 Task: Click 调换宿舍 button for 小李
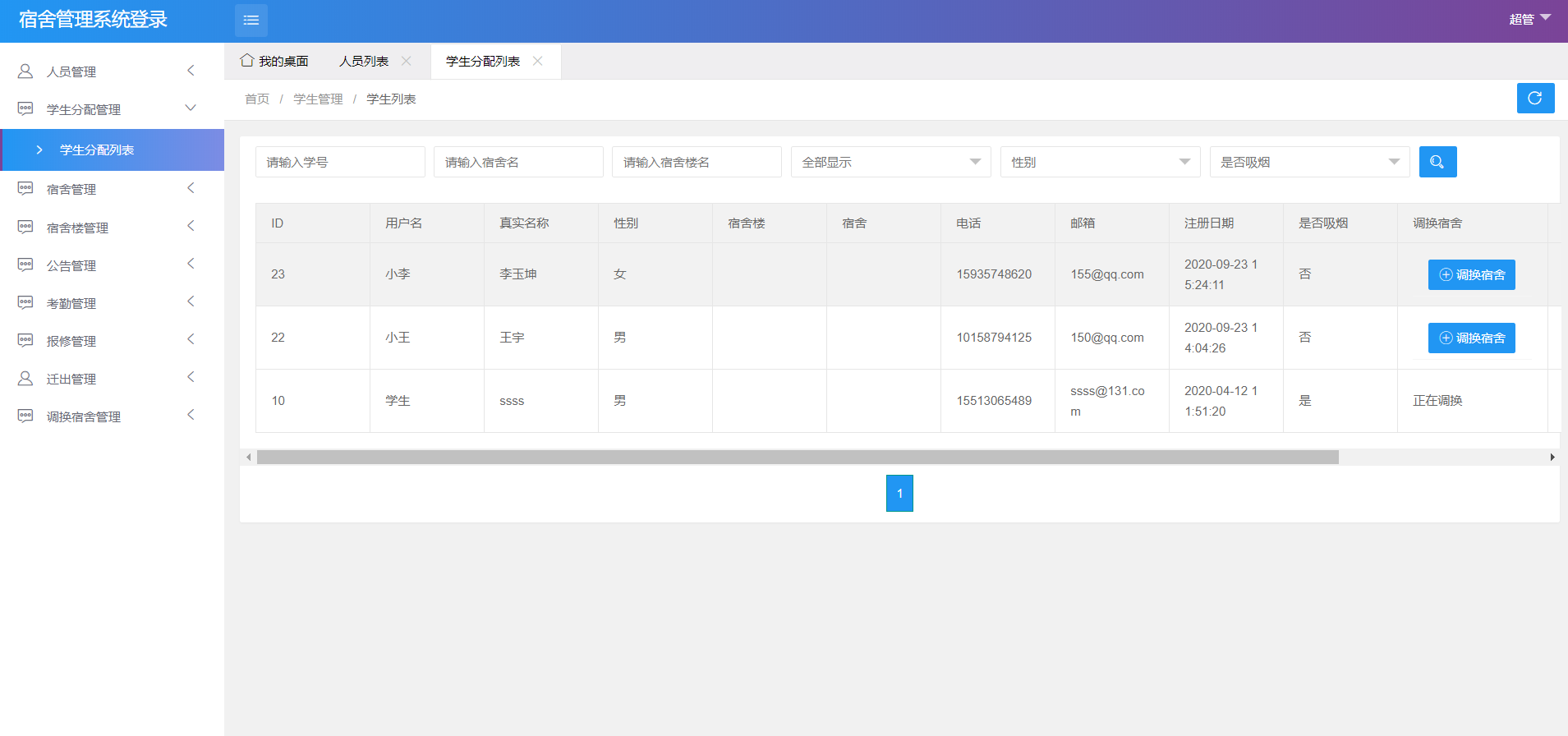click(1471, 274)
